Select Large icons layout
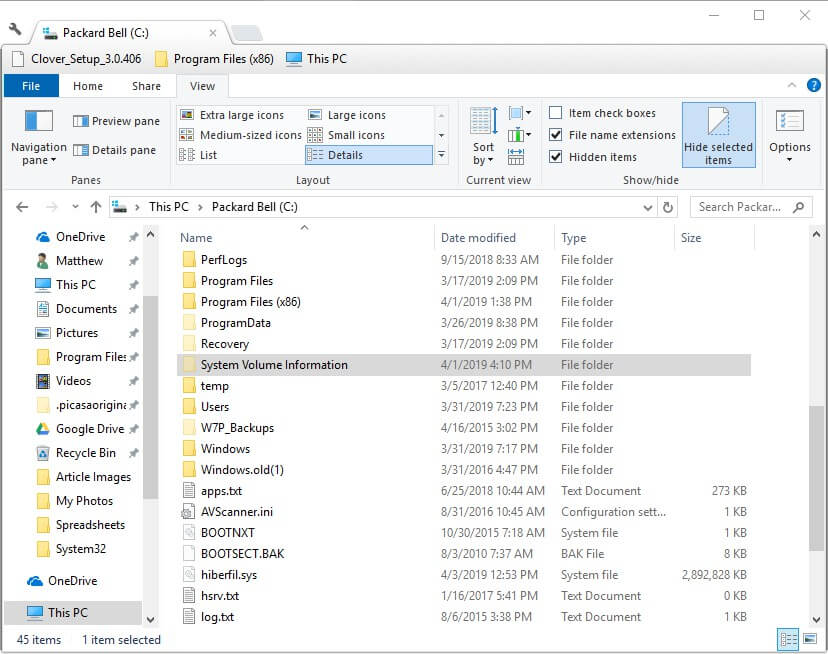The image size is (828, 654). (347, 115)
